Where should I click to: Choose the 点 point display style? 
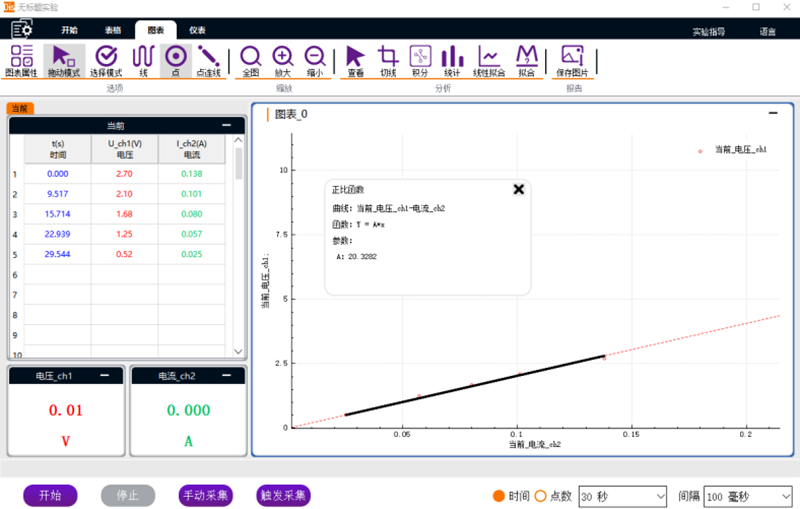[176, 61]
